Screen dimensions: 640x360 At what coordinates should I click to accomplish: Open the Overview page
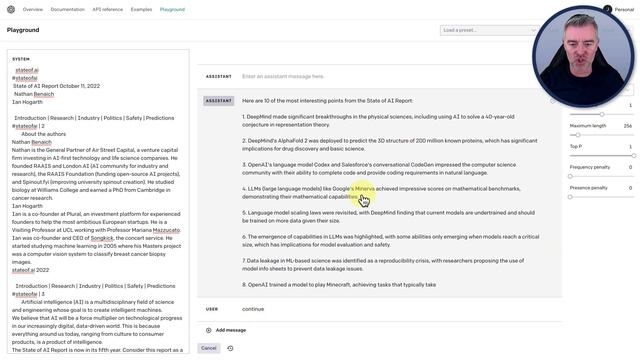click(33, 9)
